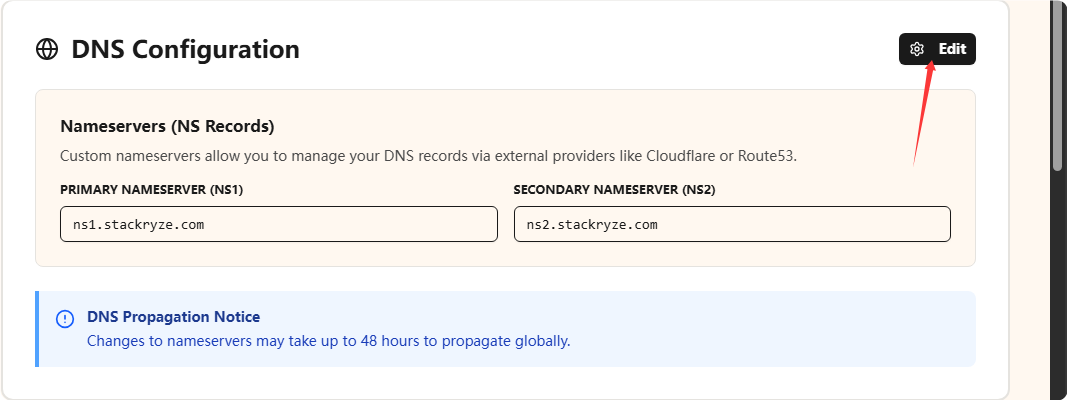
Task: Click the info icon in propagation notice
Action: point(65,319)
